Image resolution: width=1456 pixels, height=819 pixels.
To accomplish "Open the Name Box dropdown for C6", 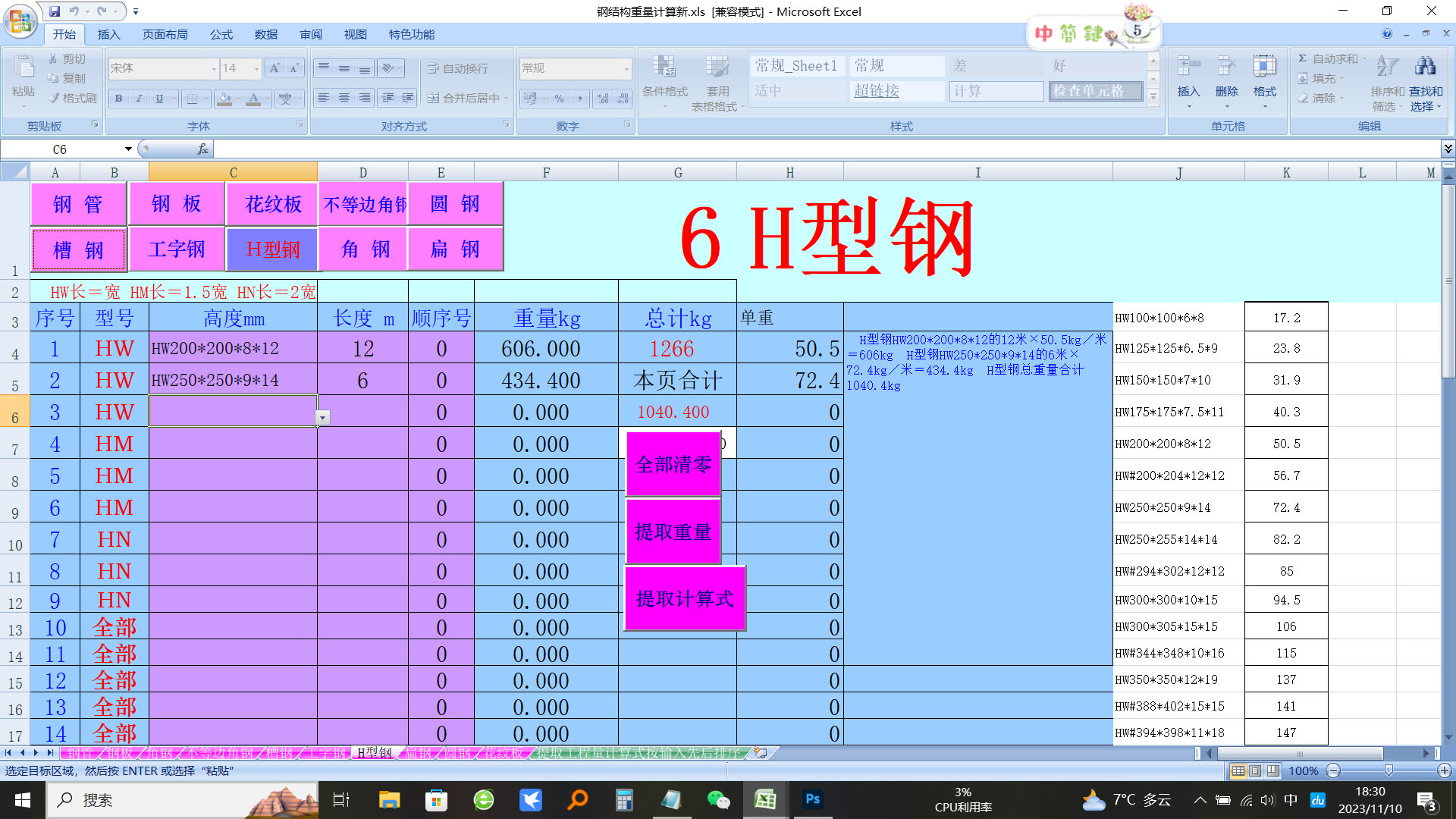I will [x=128, y=149].
